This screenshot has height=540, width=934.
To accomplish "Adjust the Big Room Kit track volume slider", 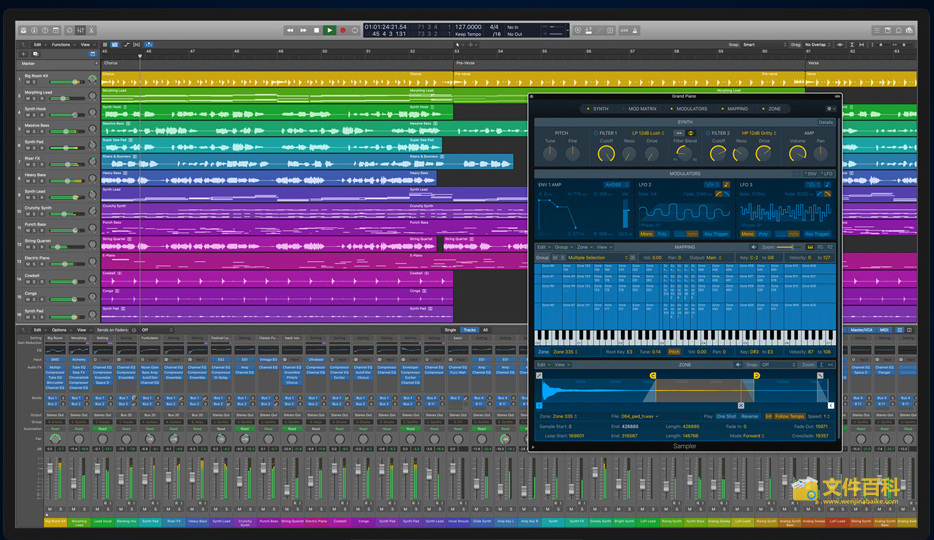I will [67, 82].
